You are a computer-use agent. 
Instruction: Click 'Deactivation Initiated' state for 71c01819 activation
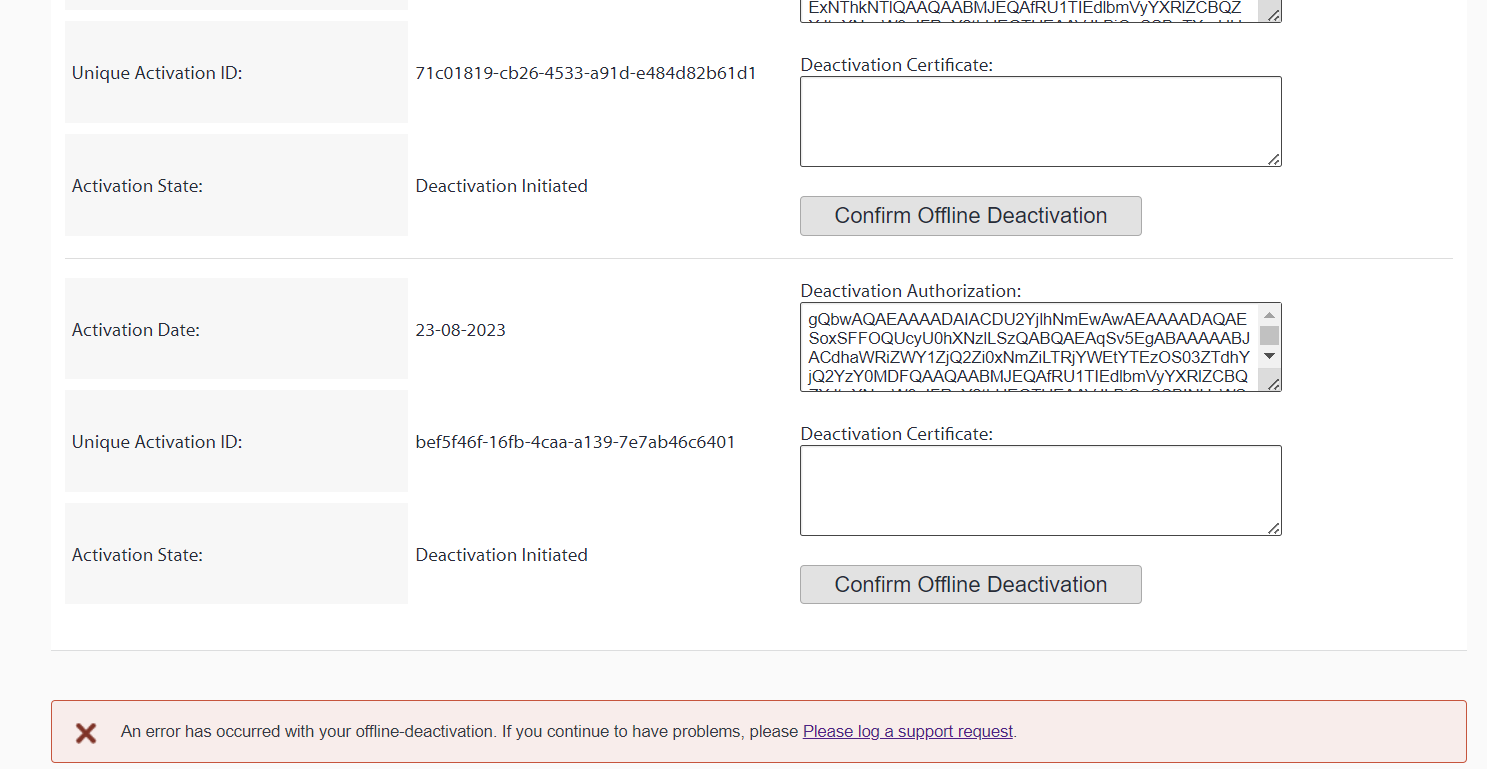[501, 186]
